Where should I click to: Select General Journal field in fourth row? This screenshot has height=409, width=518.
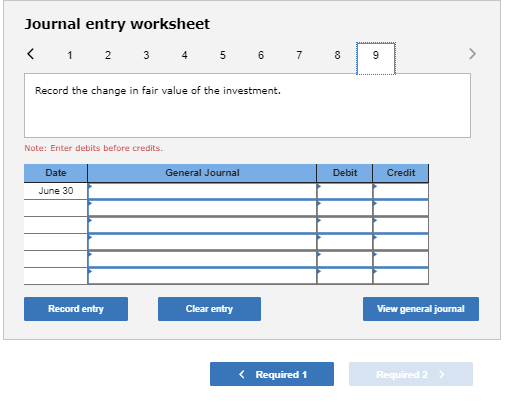coord(202,242)
